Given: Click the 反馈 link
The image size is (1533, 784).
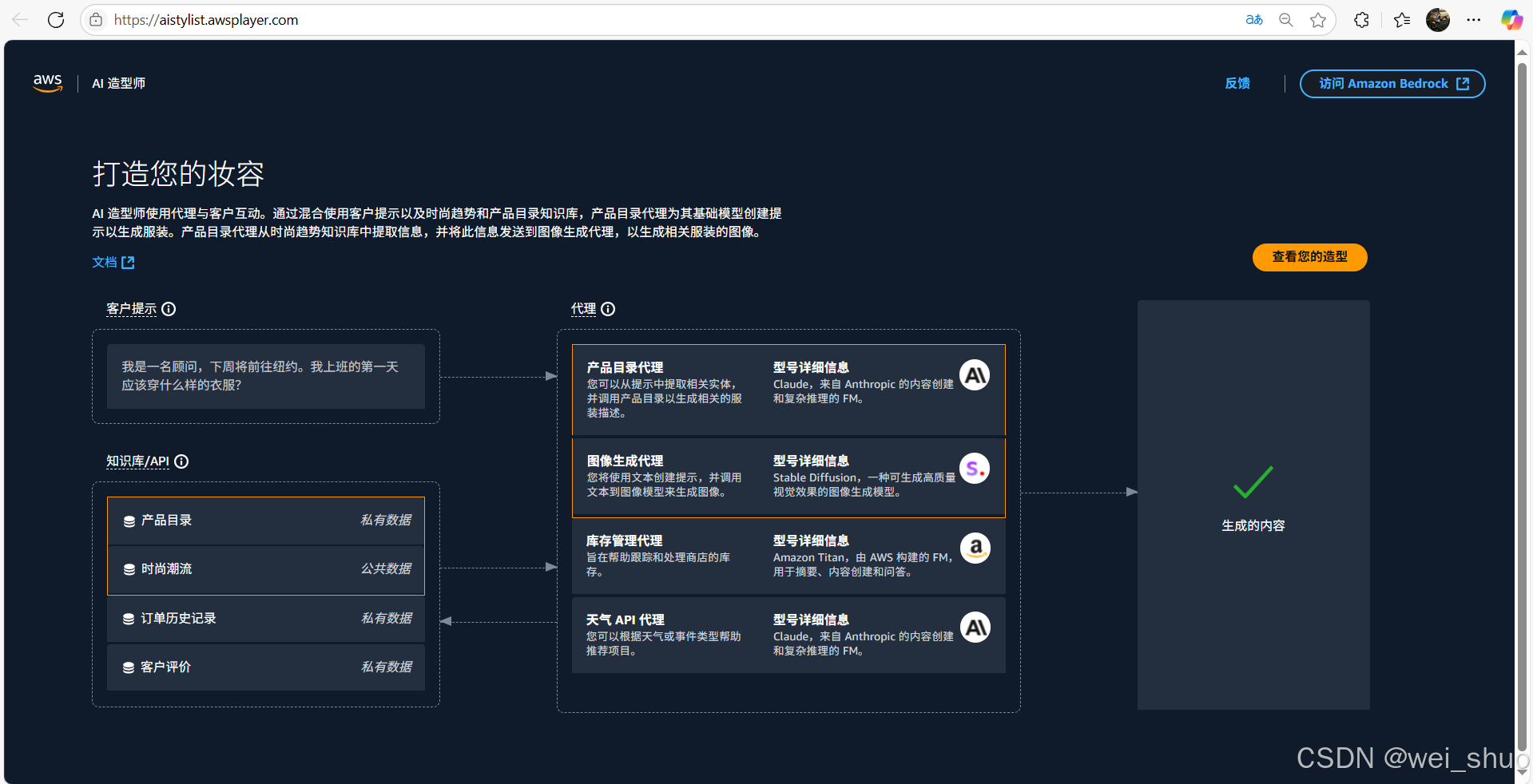Looking at the screenshot, I should 1237,84.
